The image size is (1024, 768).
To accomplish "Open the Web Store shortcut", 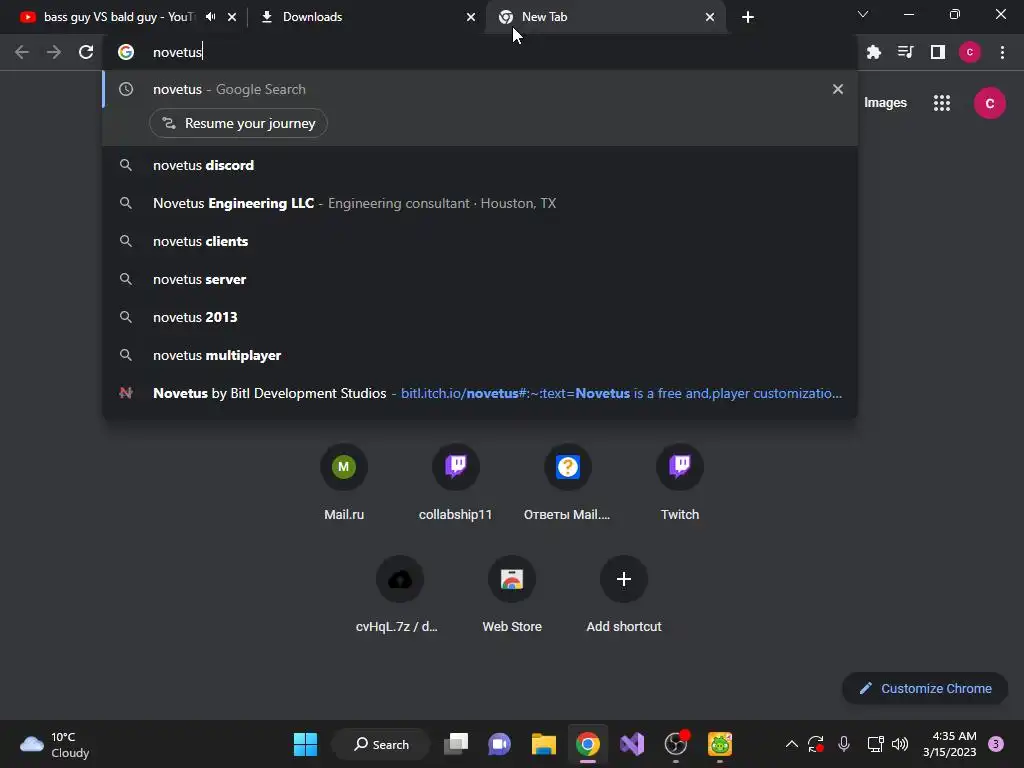I will click(x=511, y=596).
